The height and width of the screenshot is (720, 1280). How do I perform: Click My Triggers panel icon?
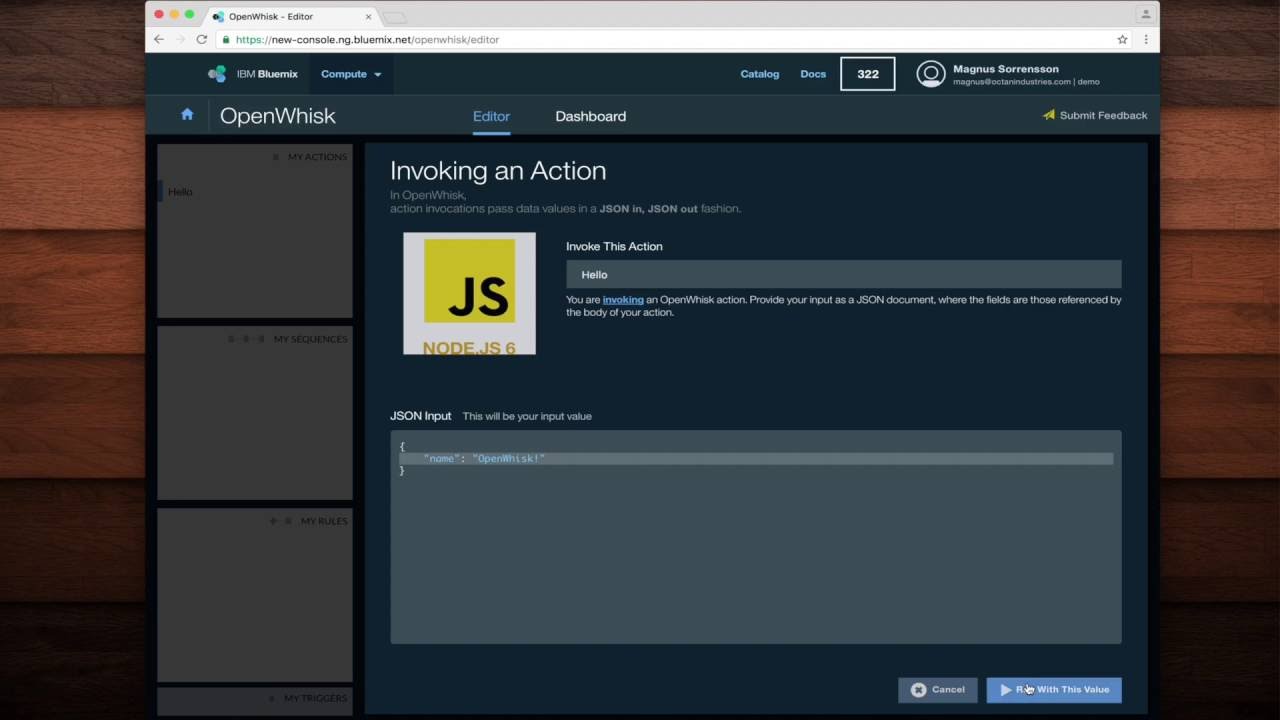(274, 698)
